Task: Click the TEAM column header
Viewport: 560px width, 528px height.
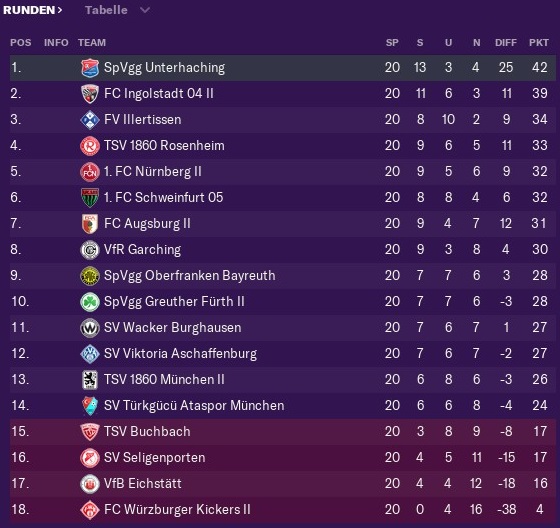Action: 92,43
